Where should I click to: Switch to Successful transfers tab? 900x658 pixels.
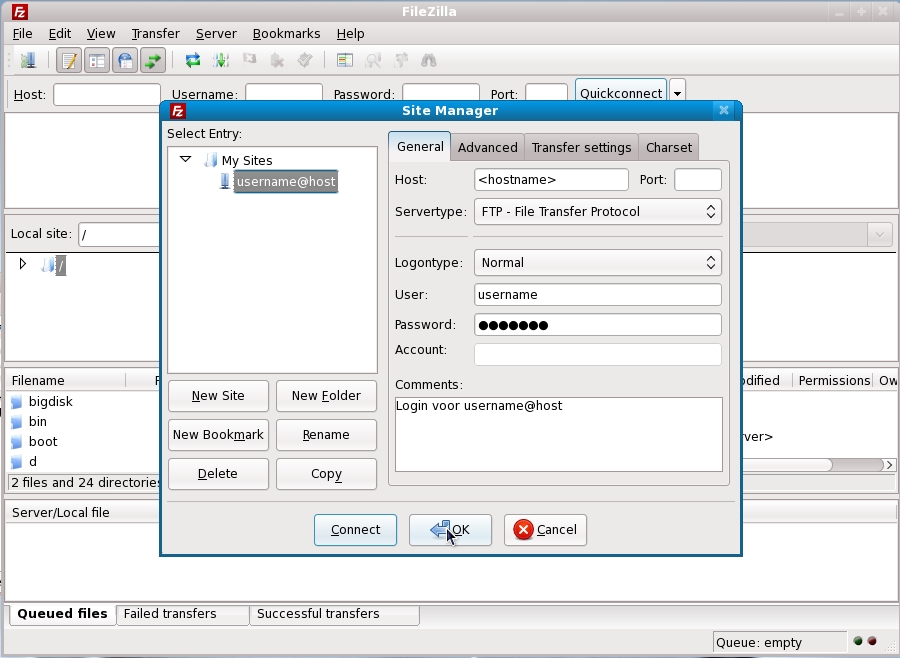pyautogui.click(x=334, y=614)
